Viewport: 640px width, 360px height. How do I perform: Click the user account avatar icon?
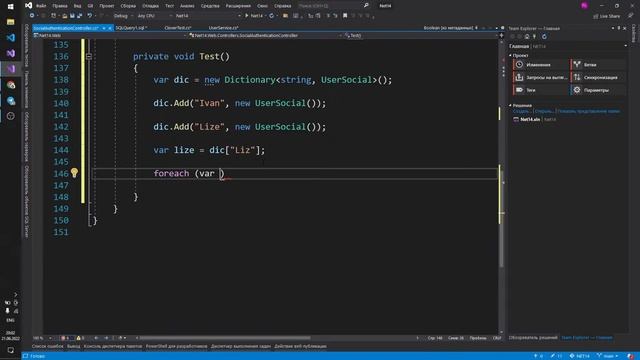584,5
